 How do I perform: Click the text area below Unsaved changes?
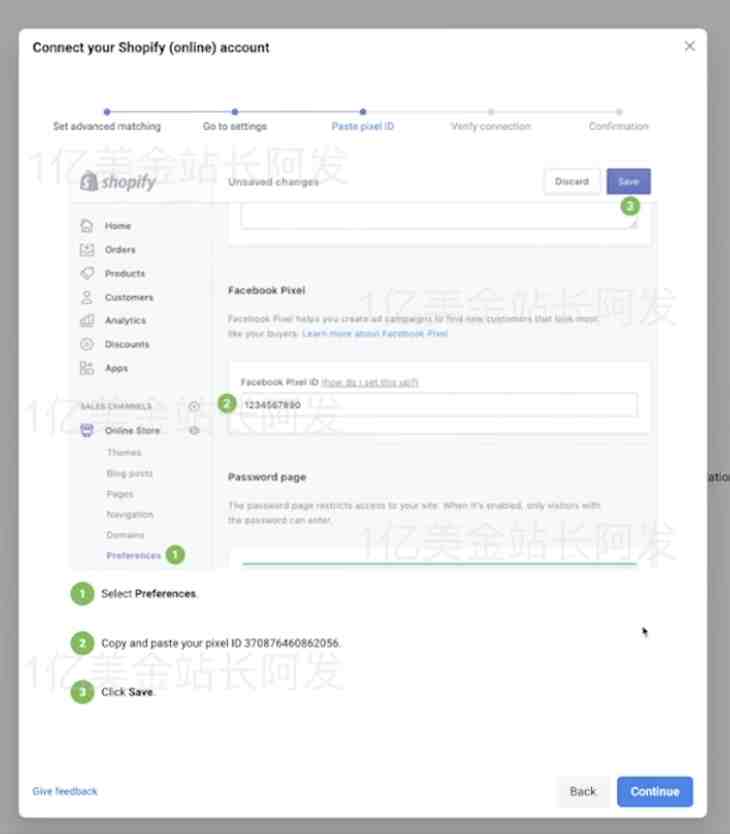click(x=438, y=216)
